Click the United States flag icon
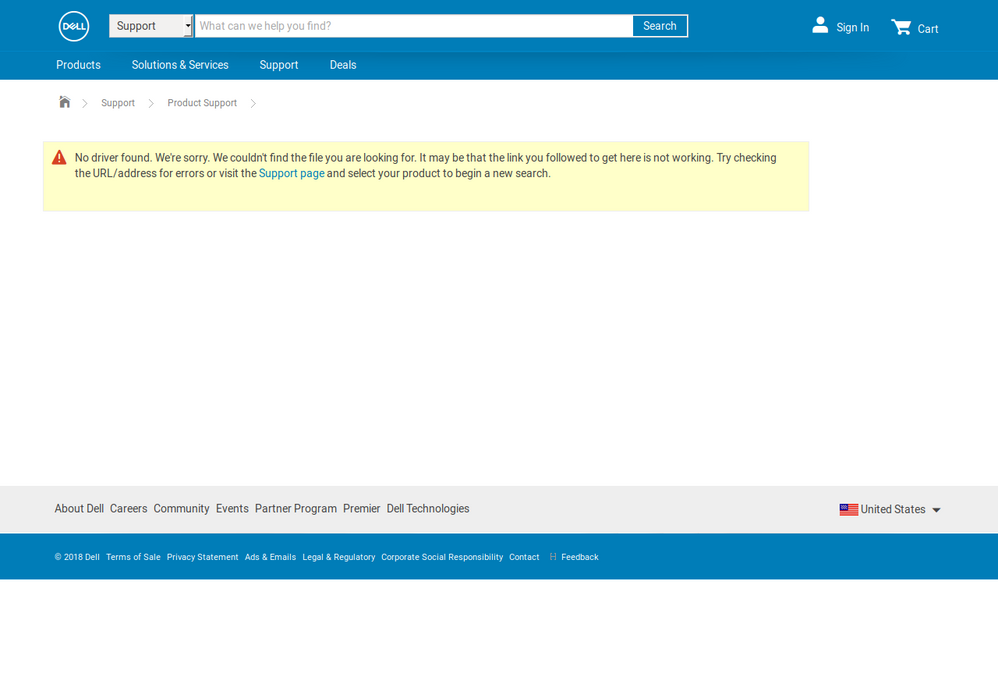Screen dimensions: 998x681 [x=849, y=509]
